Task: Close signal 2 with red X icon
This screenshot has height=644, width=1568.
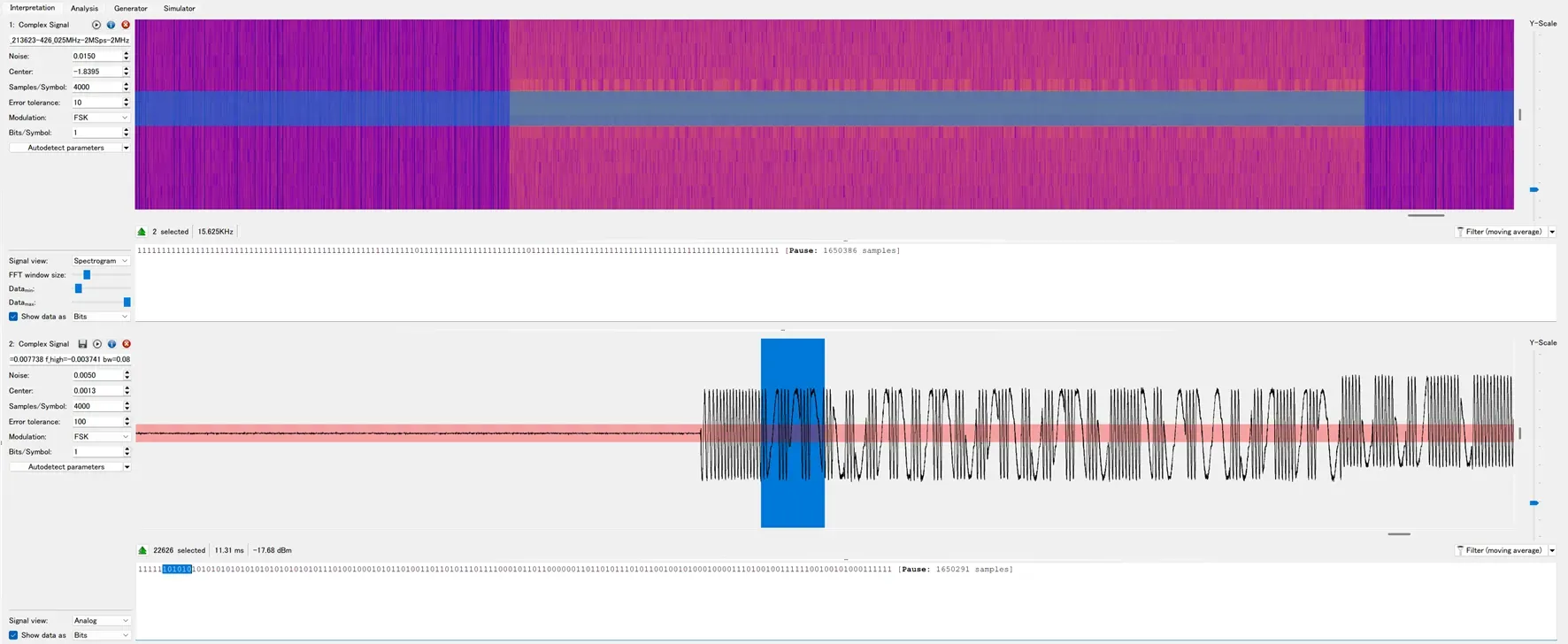Action: point(126,344)
